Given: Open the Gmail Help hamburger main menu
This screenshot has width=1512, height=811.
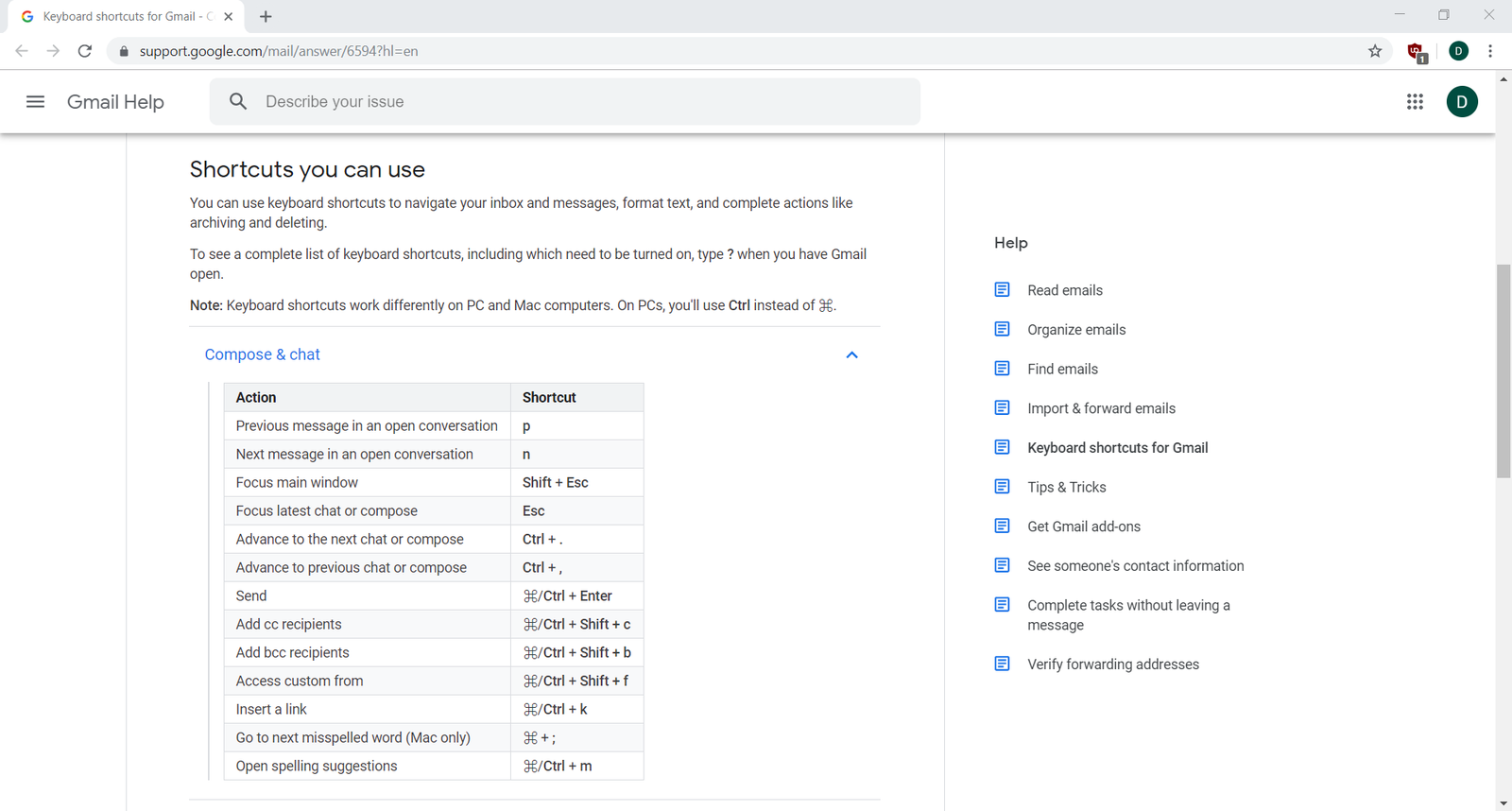Looking at the screenshot, I should coord(35,102).
